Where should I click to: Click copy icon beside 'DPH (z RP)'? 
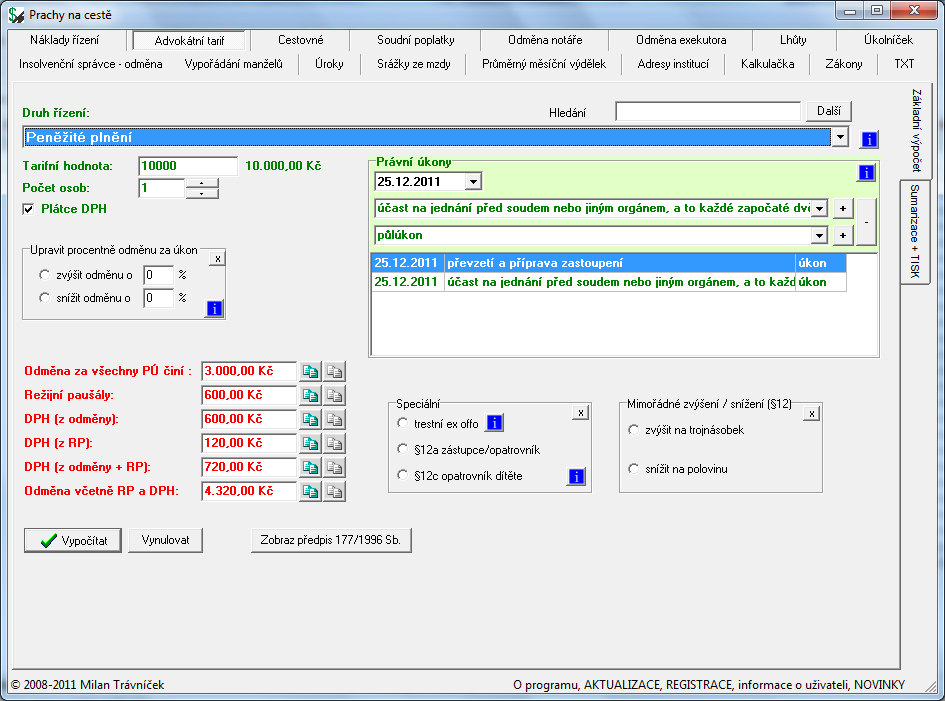pyautogui.click(x=311, y=443)
